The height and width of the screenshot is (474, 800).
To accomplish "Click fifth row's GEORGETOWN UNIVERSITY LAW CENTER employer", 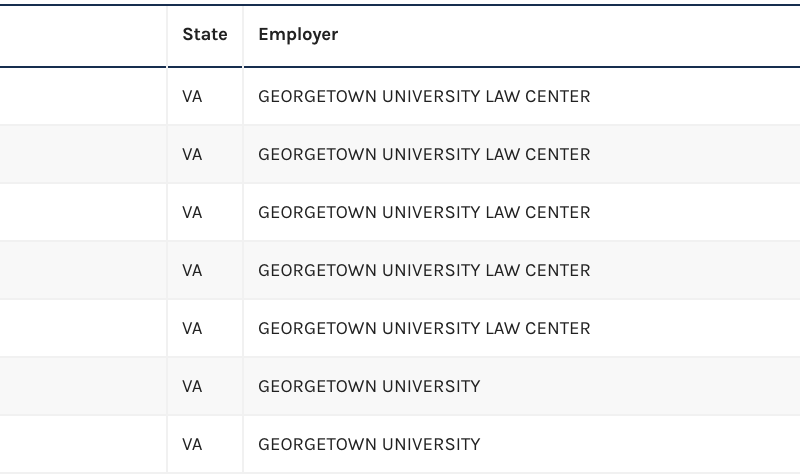I will [x=424, y=329].
